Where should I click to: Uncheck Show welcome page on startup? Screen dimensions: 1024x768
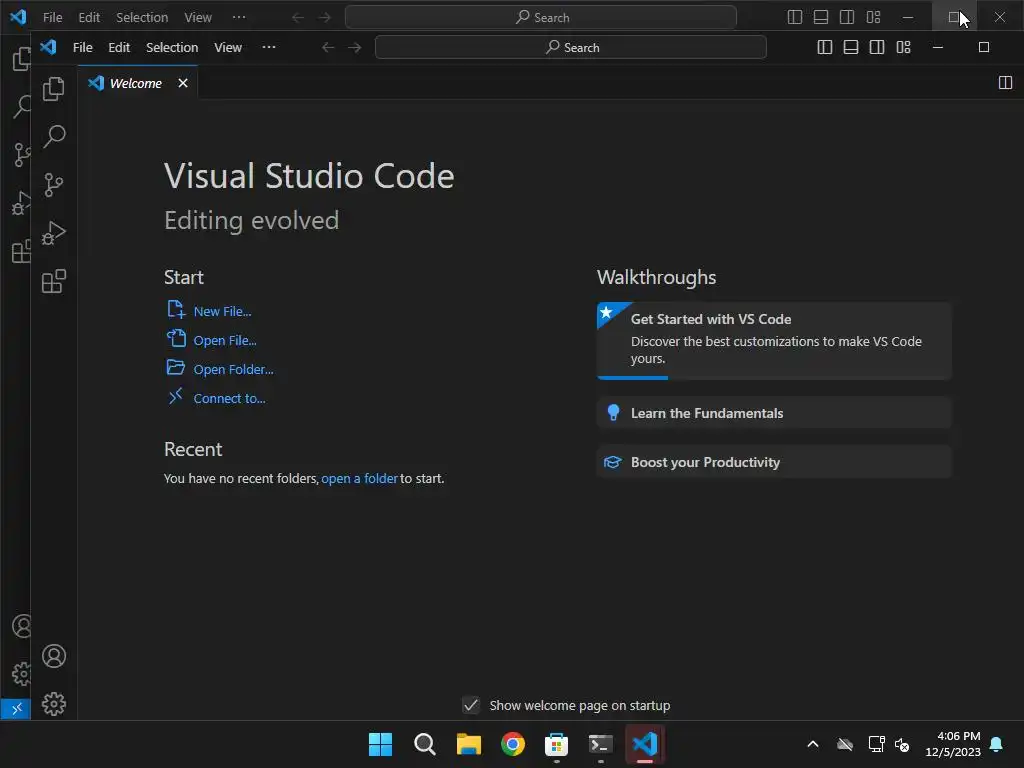tap(471, 705)
